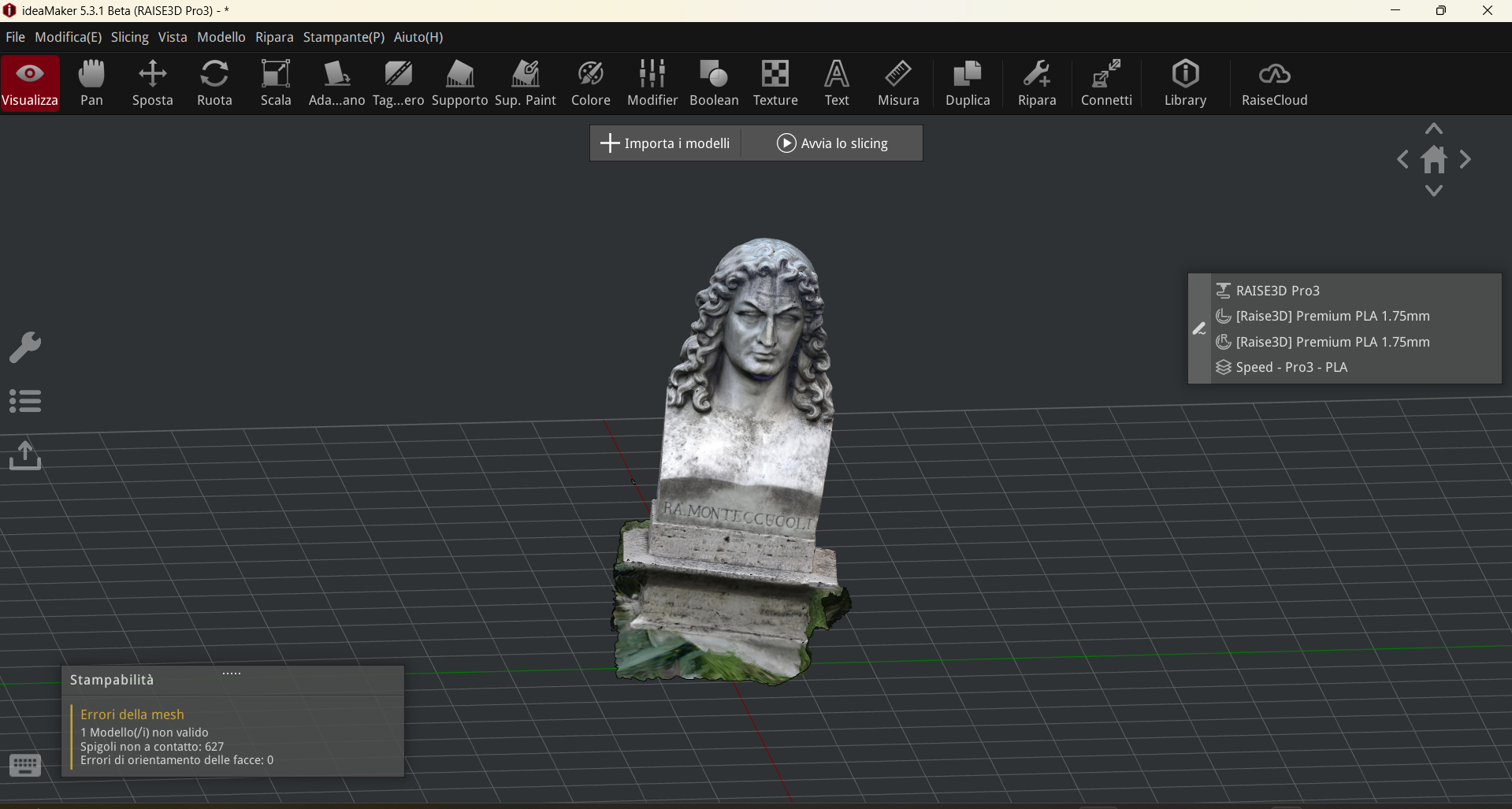Select the RAISE3D Pro3 printer entry
The height and width of the screenshot is (809, 1512).
[1277, 291]
